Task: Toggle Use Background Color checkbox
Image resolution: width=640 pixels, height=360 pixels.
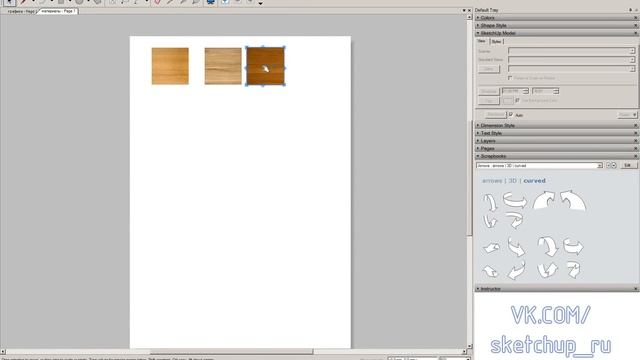Action: click(x=517, y=100)
